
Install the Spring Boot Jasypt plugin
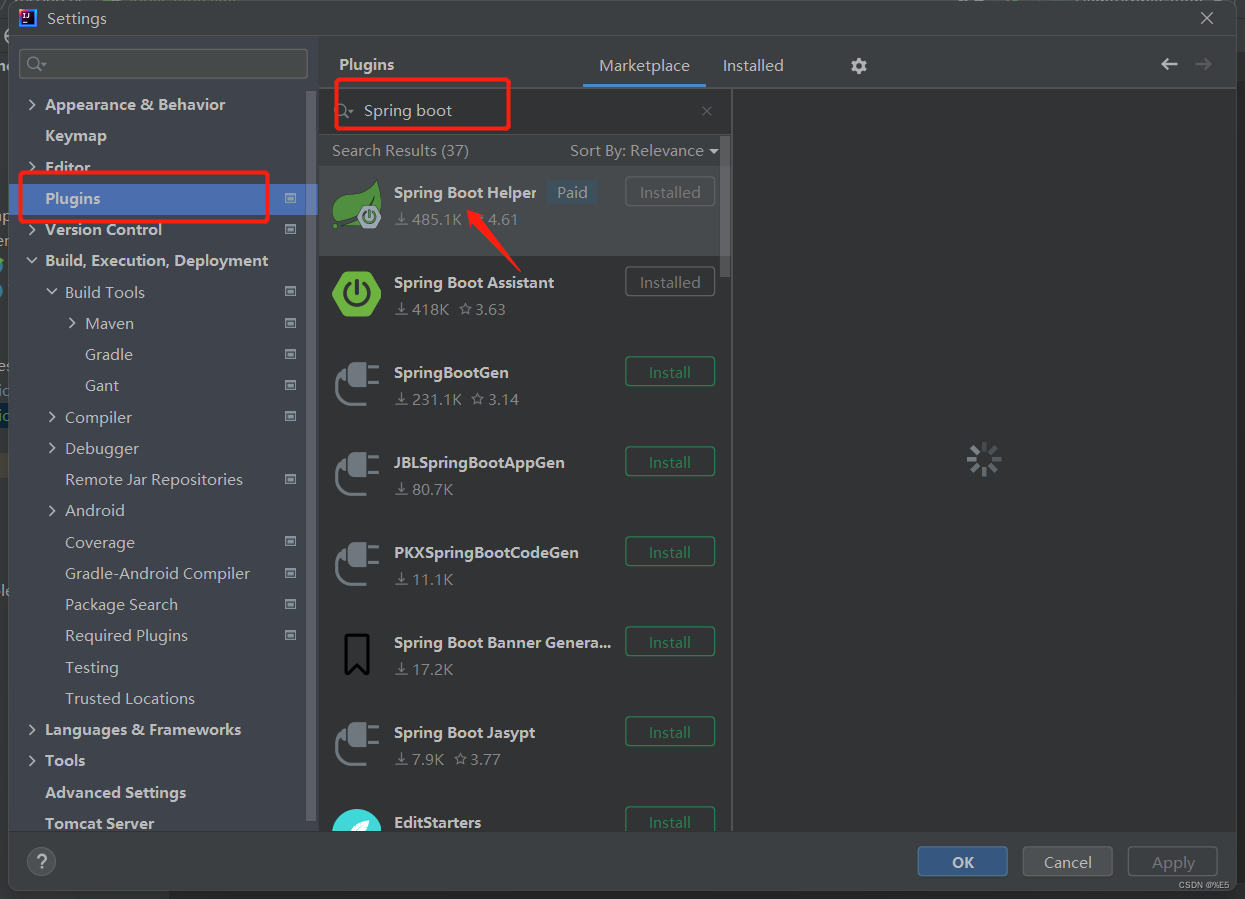point(670,732)
